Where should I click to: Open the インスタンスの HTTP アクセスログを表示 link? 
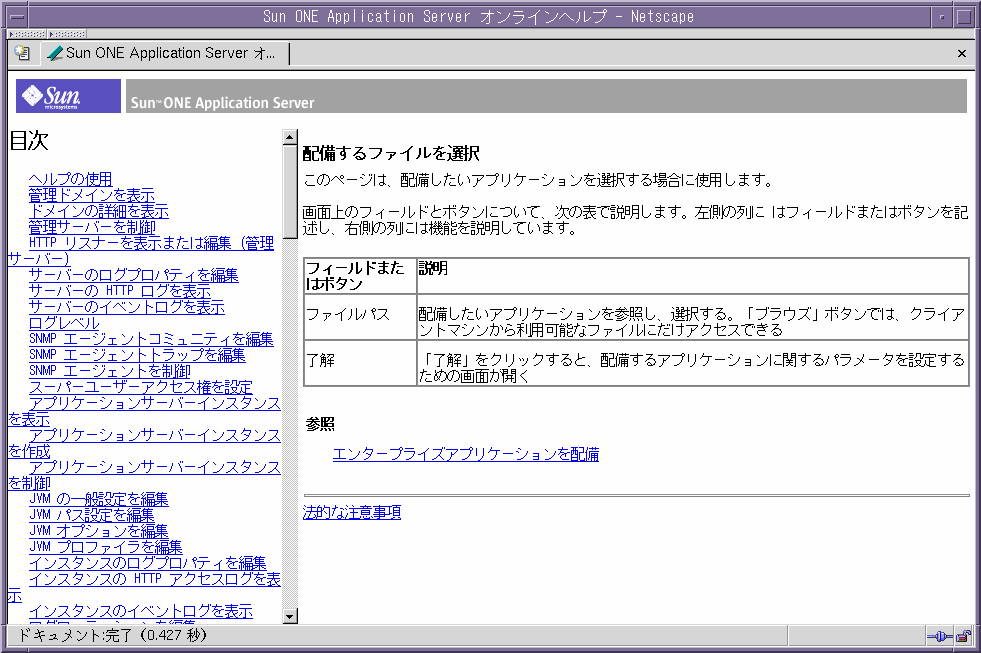click(155, 579)
